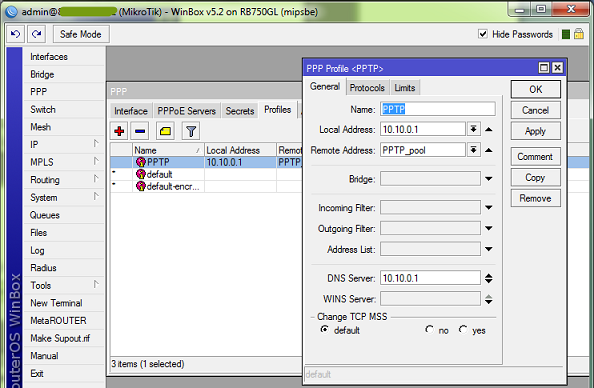The width and height of the screenshot is (594, 388).
Task: Click the default-encr profile row icon
Action: 141,186
